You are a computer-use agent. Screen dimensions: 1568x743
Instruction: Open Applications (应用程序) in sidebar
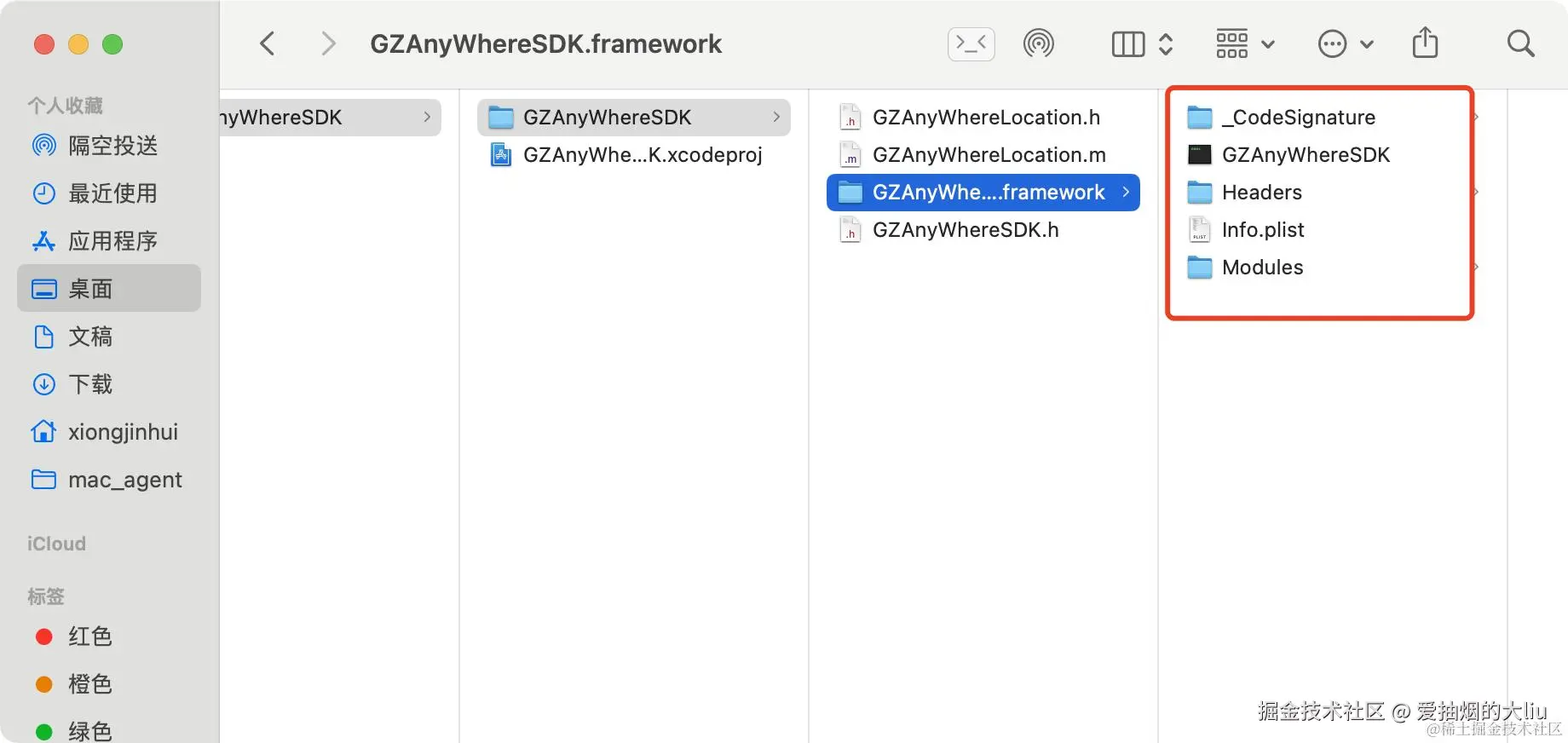click(x=109, y=241)
